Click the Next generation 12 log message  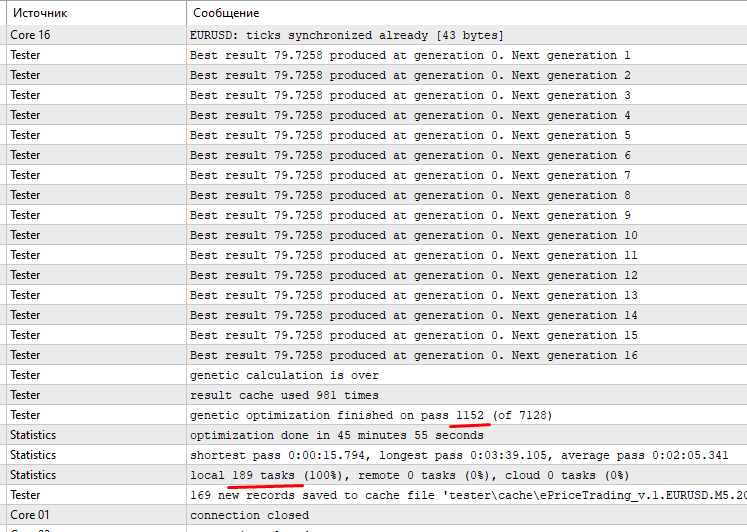[414, 275]
